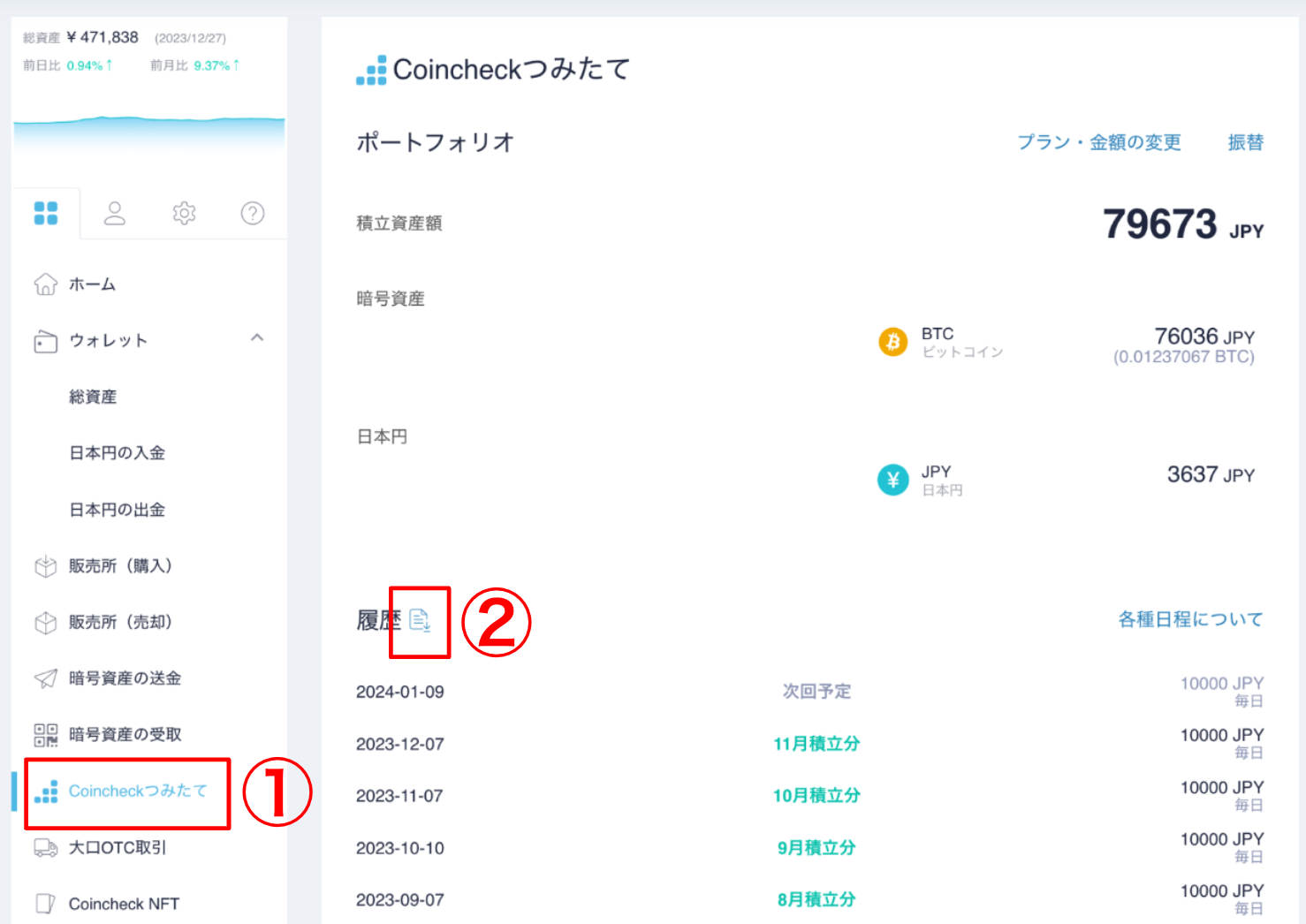Click the Bitcoin BTC coin icon
Screen dimensions: 1306x924
click(x=892, y=342)
